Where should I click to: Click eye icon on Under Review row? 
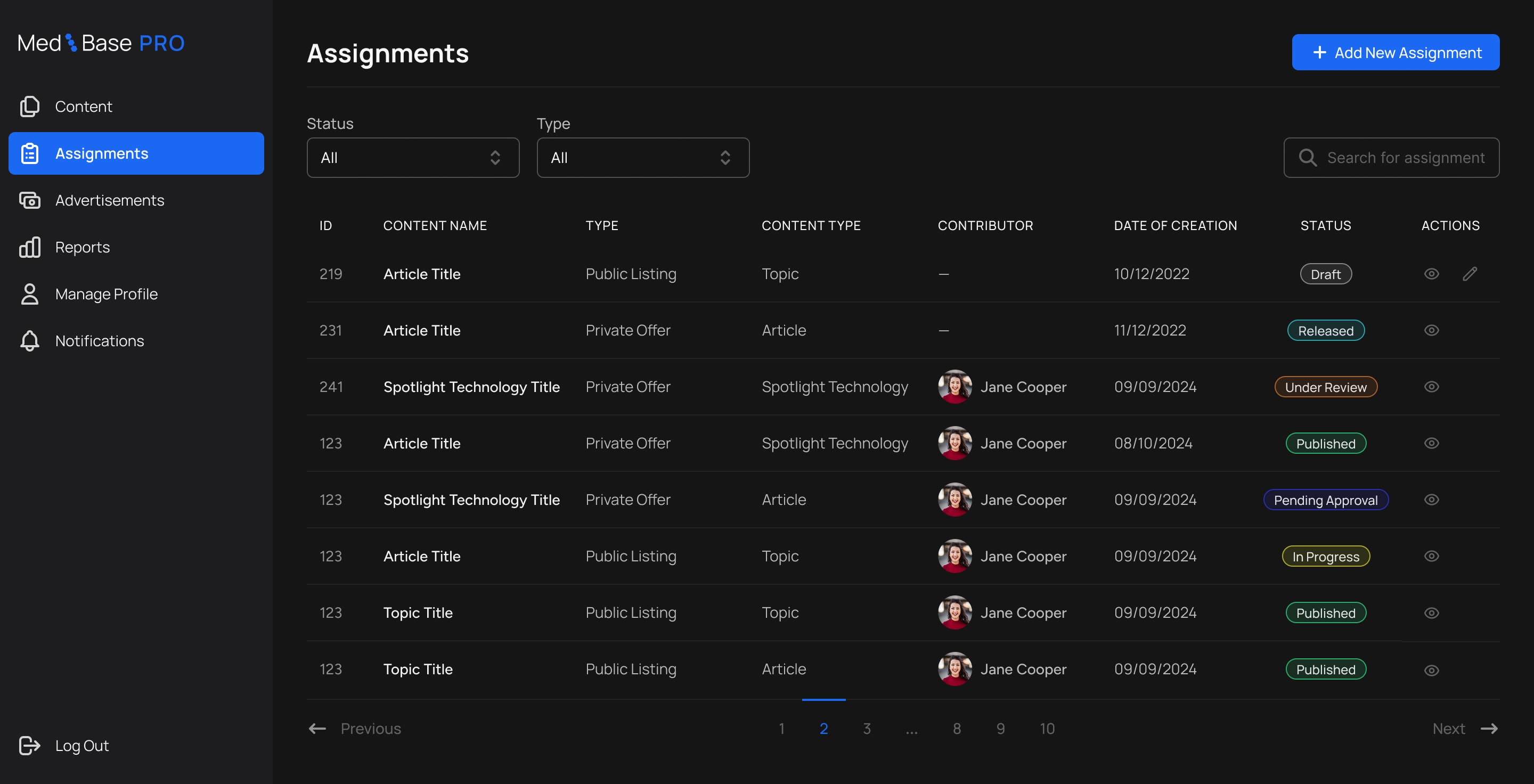click(1431, 387)
